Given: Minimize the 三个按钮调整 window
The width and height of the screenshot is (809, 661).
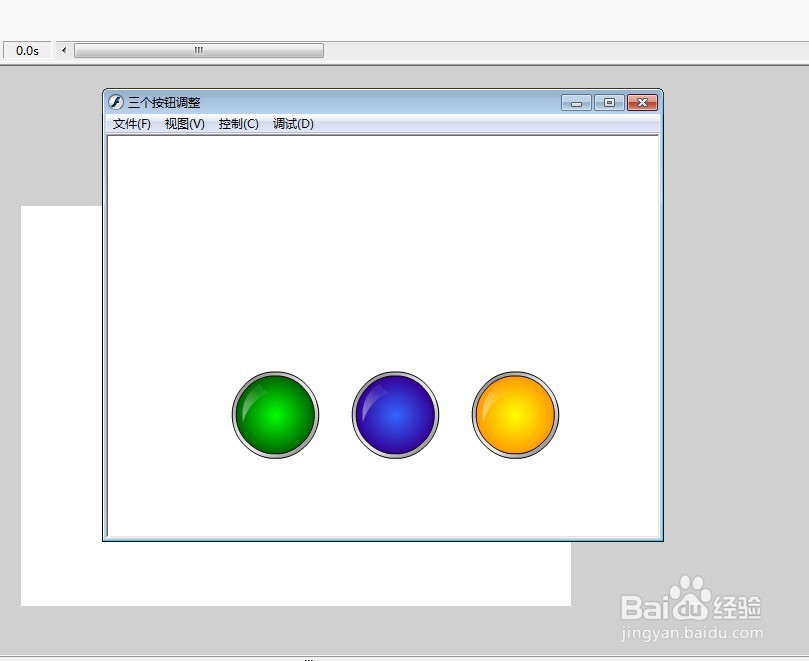Looking at the screenshot, I should pos(576,103).
